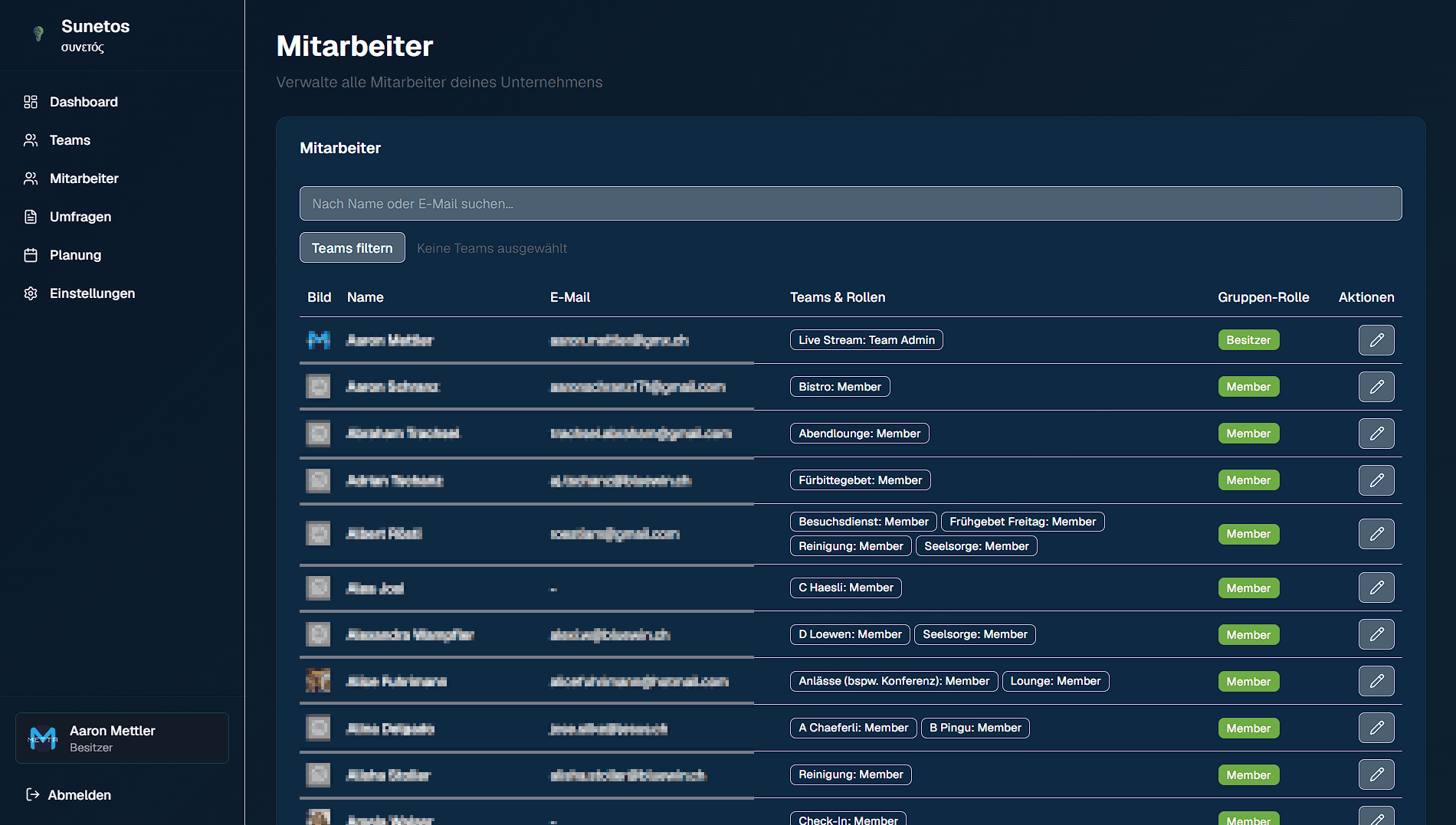Click the Member badge in C Haesli row
Image resolution: width=1456 pixels, height=825 pixels.
click(1248, 588)
